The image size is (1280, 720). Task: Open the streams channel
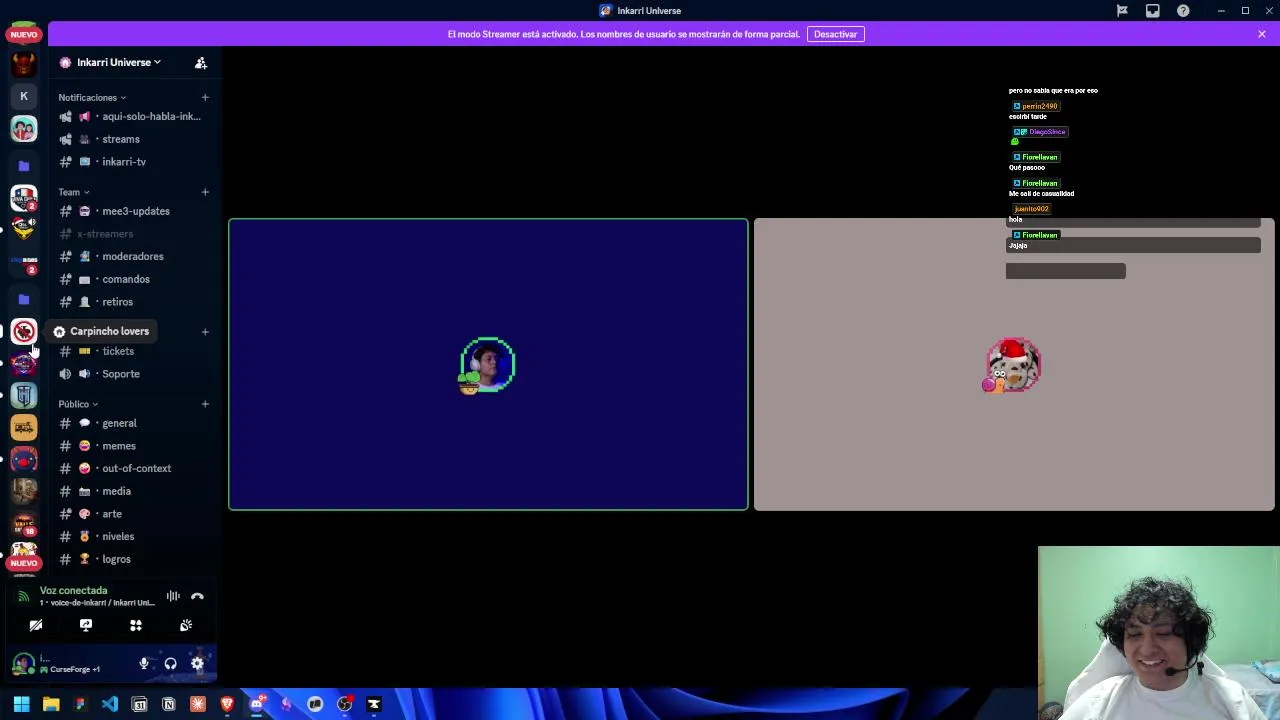(132, 139)
